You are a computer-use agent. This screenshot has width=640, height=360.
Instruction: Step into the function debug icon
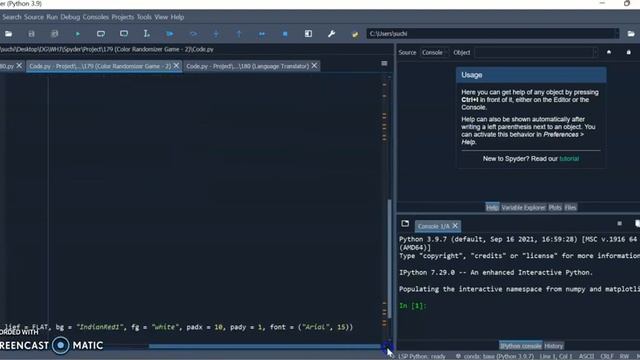tap(216, 34)
